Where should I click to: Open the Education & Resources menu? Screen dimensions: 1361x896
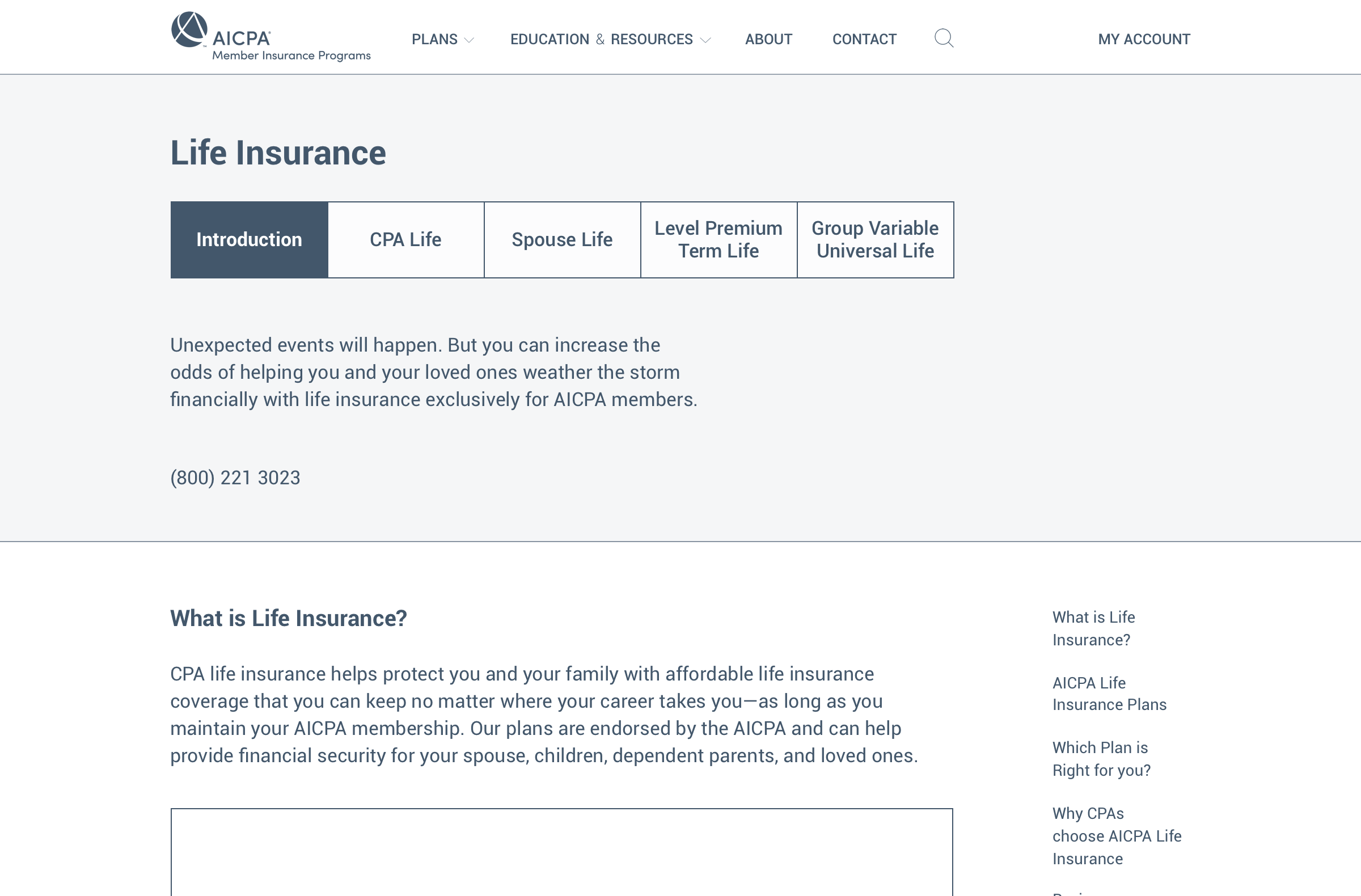(601, 40)
